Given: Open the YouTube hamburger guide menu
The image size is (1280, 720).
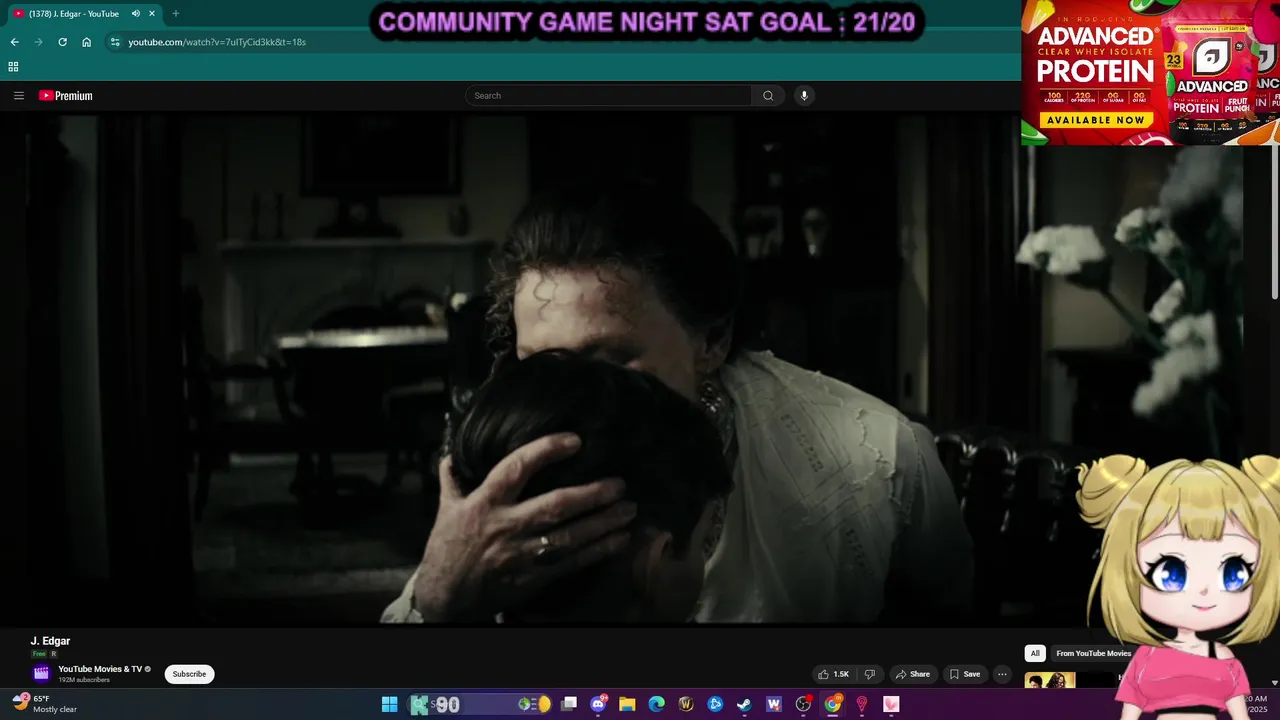Looking at the screenshot, I should point(18,96).
